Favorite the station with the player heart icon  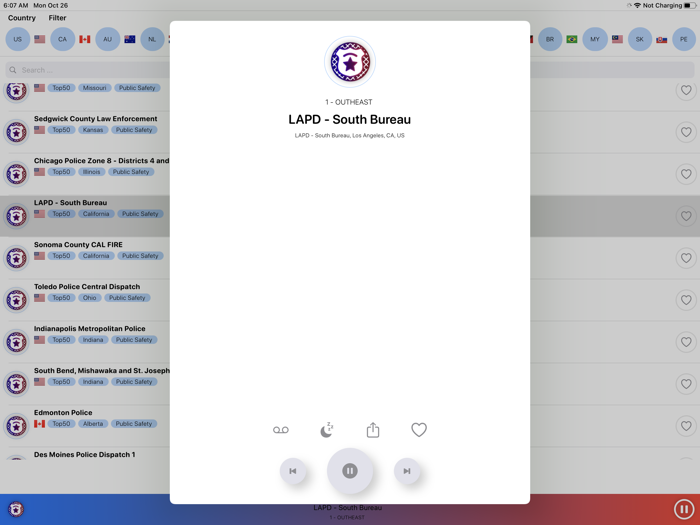419,430
